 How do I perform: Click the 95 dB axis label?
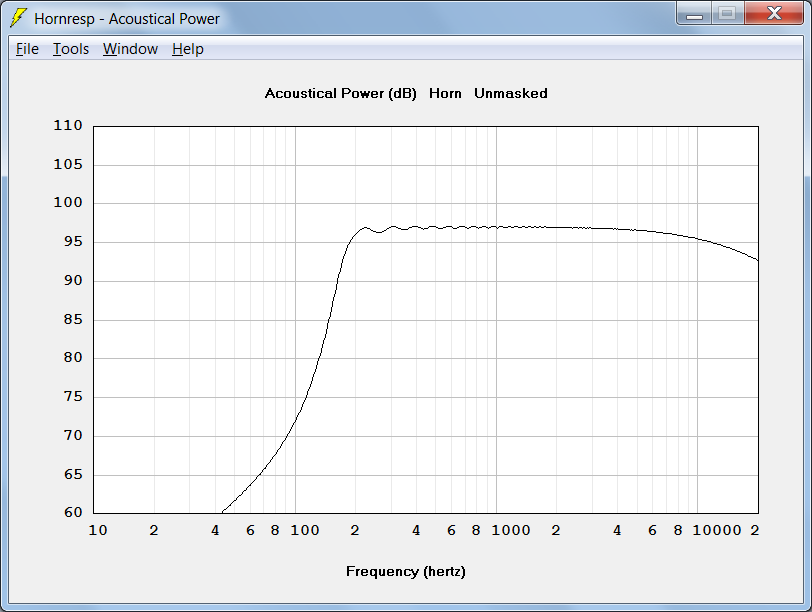tap(73, 242)
